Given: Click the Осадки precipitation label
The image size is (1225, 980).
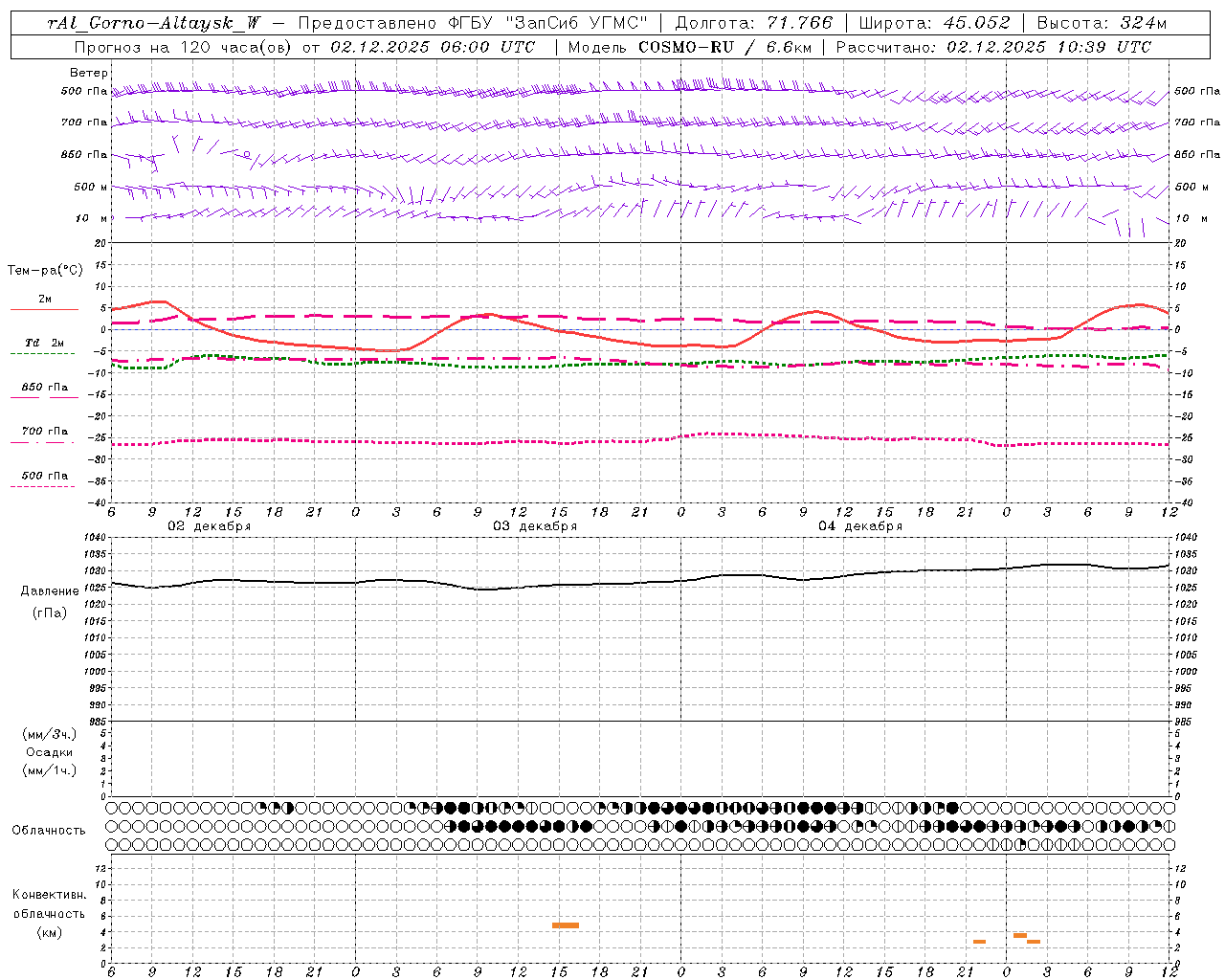Looking at the screenshot, I should coord(50,752).
